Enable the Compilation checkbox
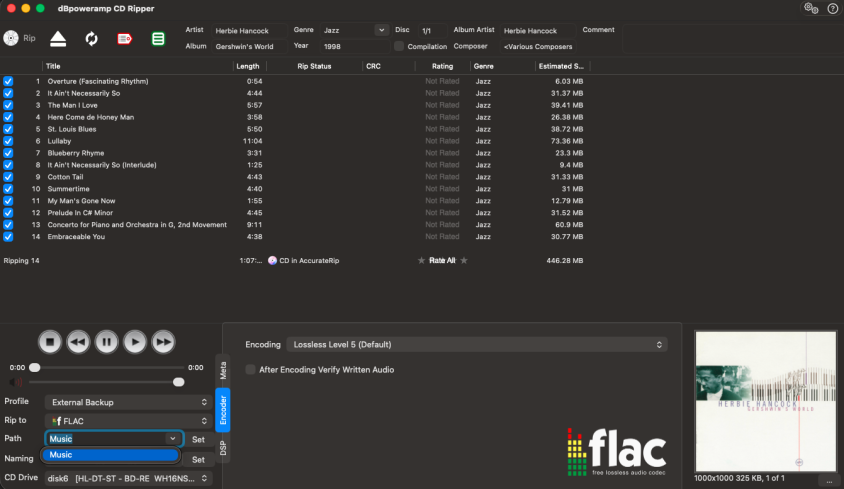Screen dimensions: 844x489 (400, 46)
